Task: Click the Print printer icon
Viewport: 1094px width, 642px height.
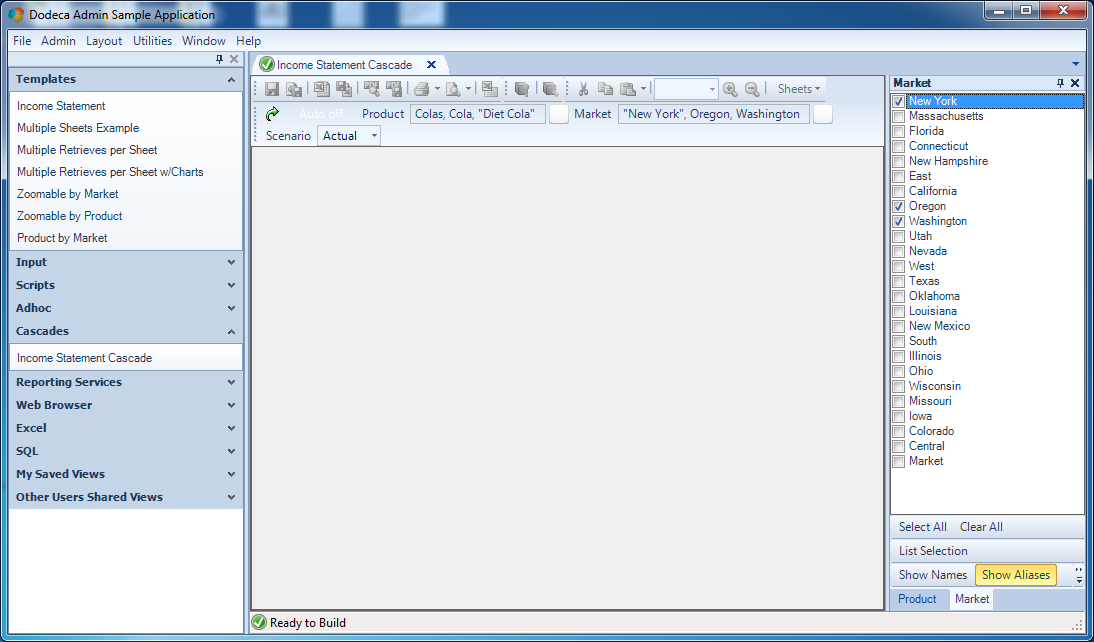Action: (x=421, y=89)
